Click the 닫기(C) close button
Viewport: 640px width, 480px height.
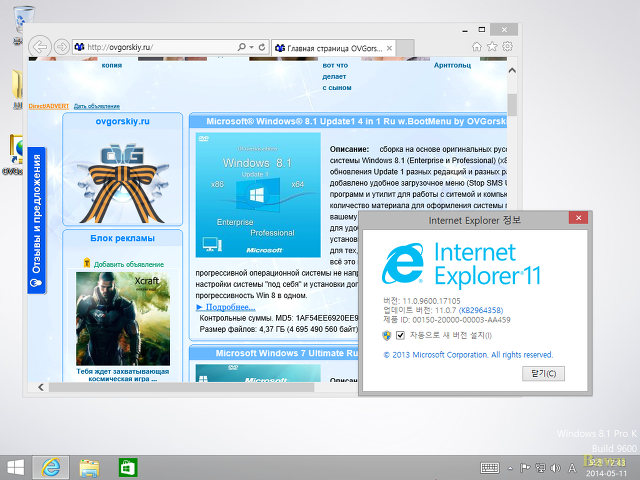pos(543,373)
